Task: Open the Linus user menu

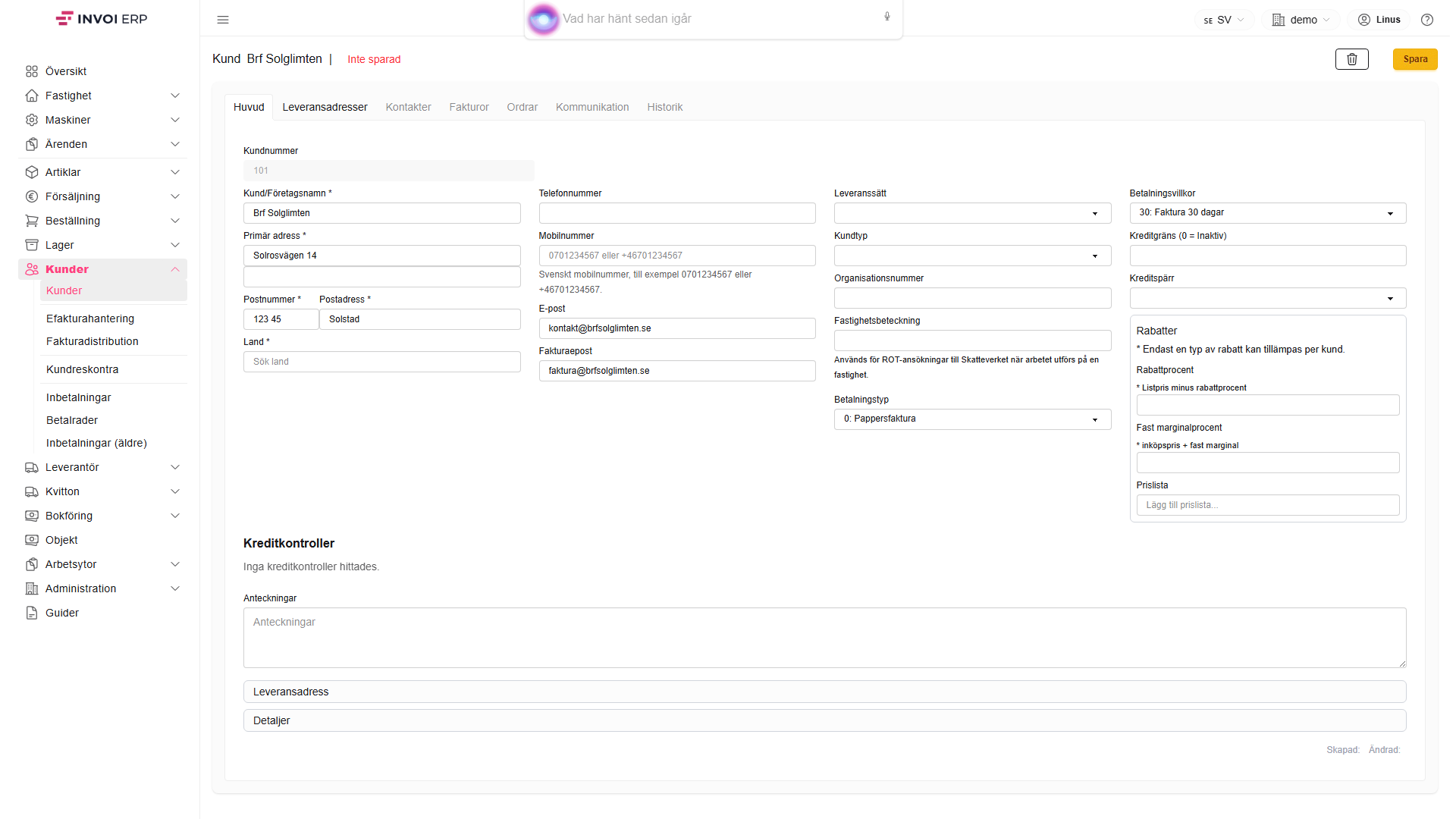Action: pyautogui.click(x=1379, y=20)
